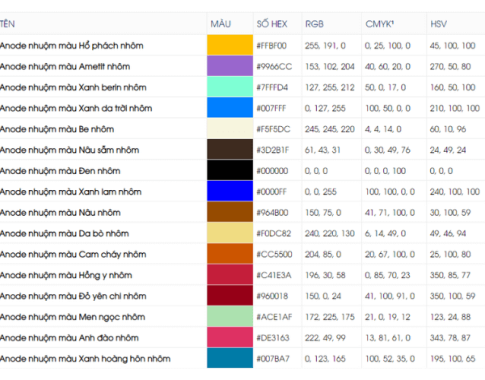Select the dark brown #3D2B1F swatch
Screen dimensions: 485x380
coord(230,149)
